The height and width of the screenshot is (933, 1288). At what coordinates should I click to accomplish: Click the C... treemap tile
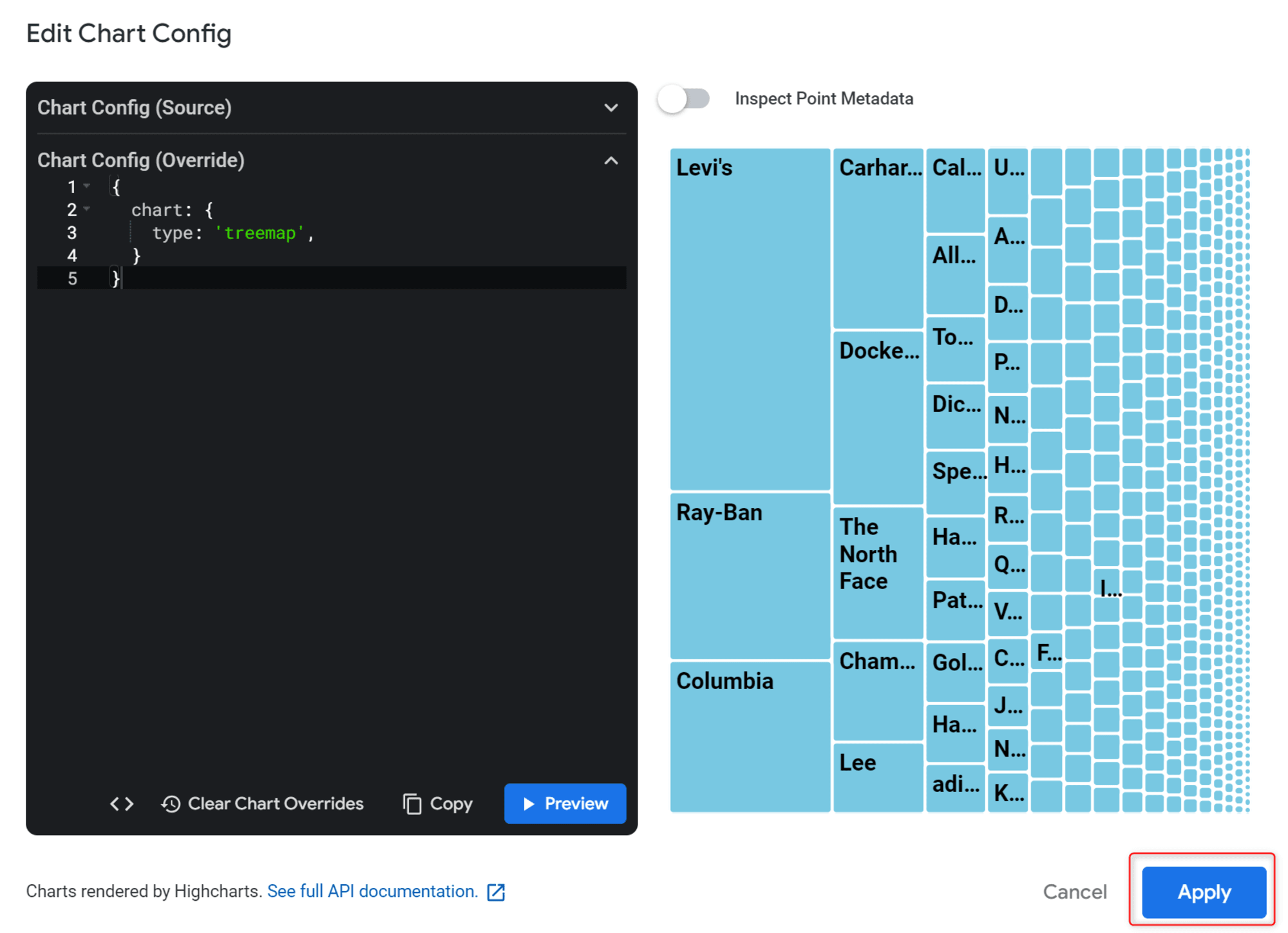coord(1008,660)
